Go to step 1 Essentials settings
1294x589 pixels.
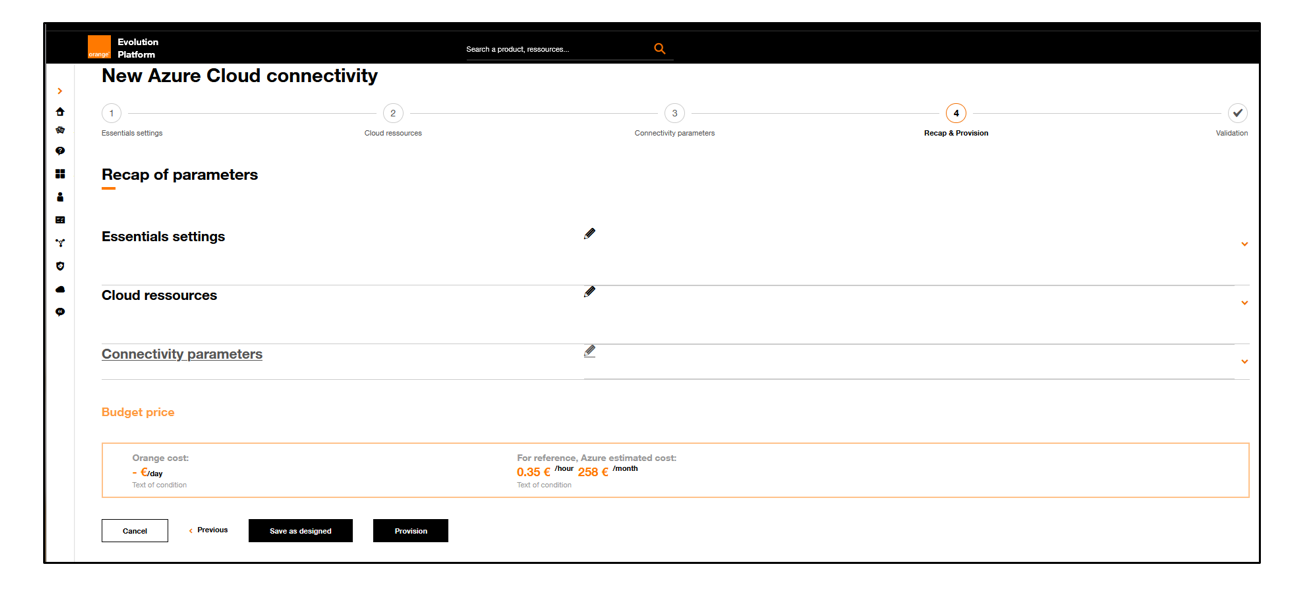[x=112, y=113]
